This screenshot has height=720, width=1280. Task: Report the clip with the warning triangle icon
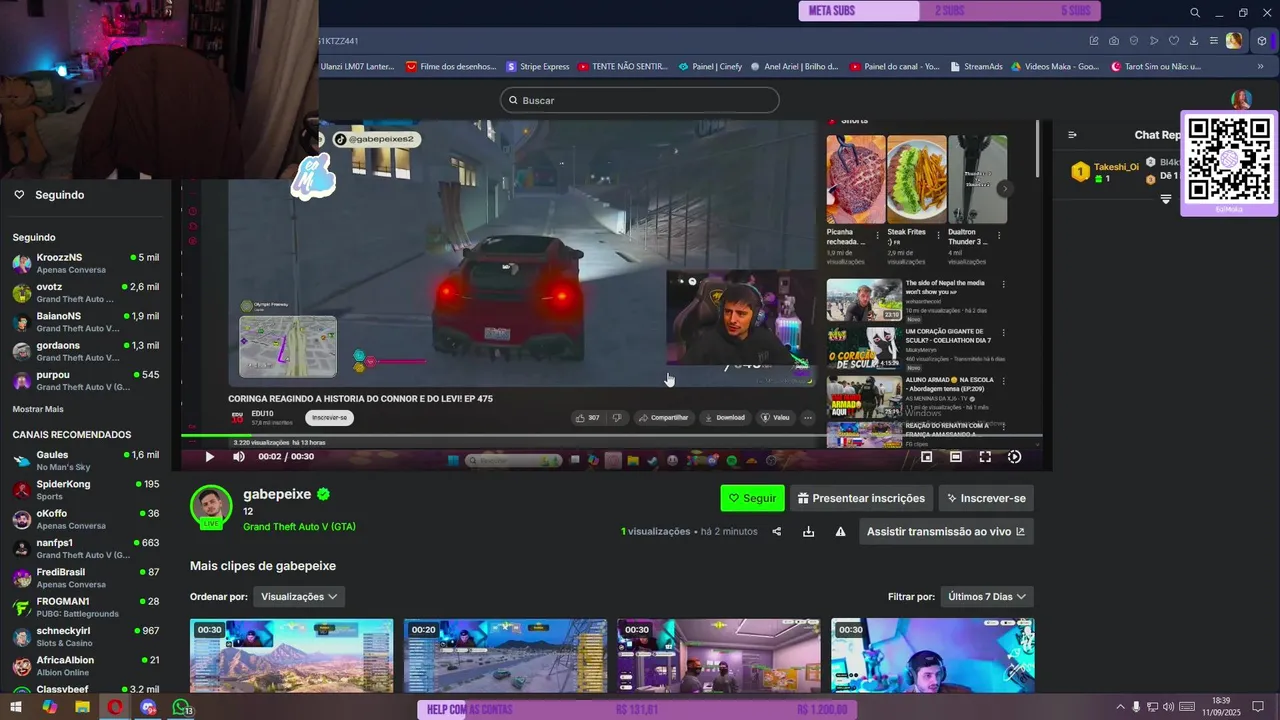[x=840, y=532]
